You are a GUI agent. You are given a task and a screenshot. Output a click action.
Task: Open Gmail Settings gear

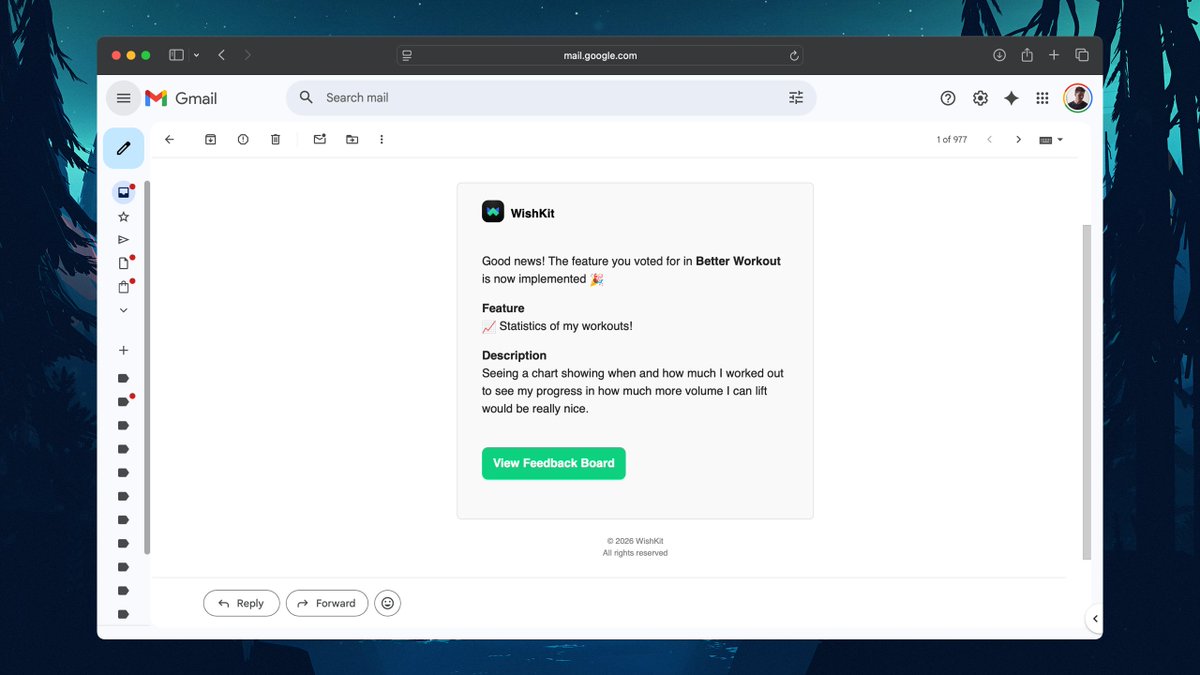(x=980, y=98)
